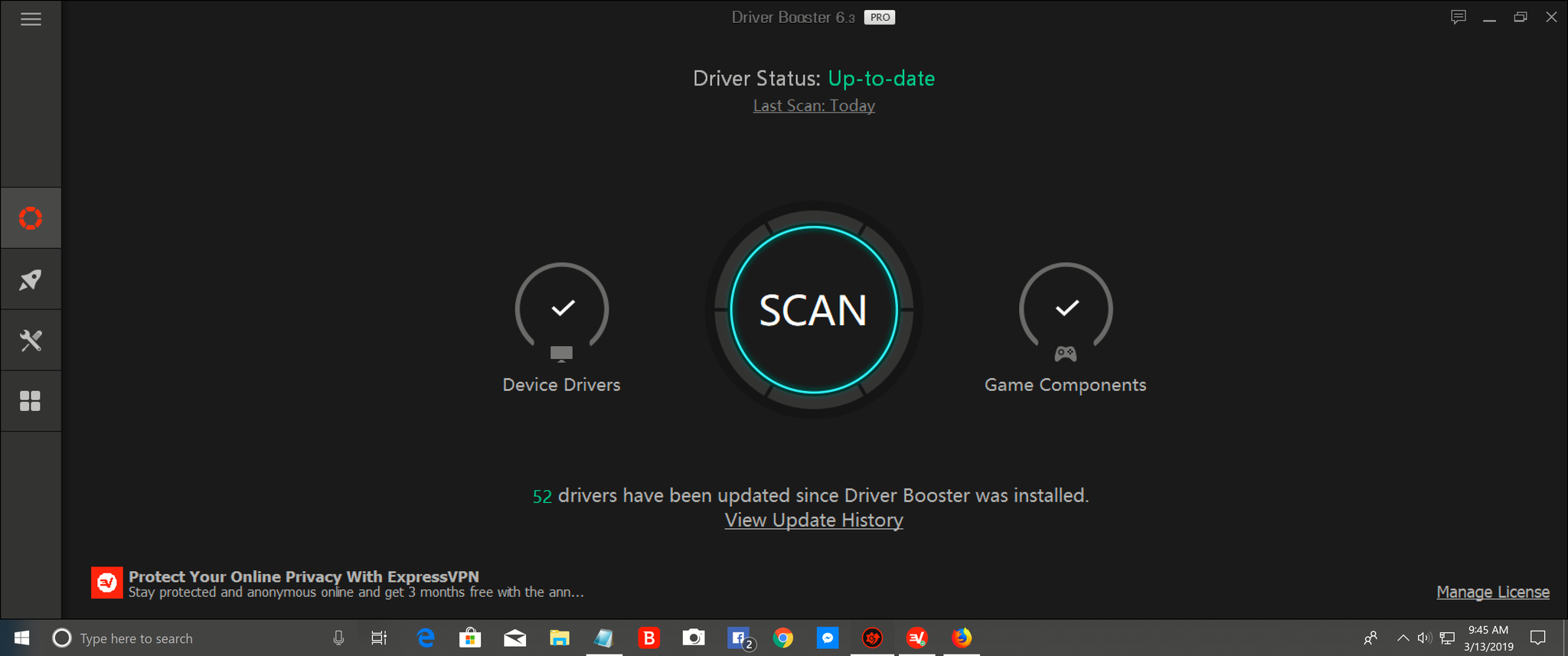Open File Explorer from the taskbar
Viewport: 1568px width, 656px height.
pos(560,638)
